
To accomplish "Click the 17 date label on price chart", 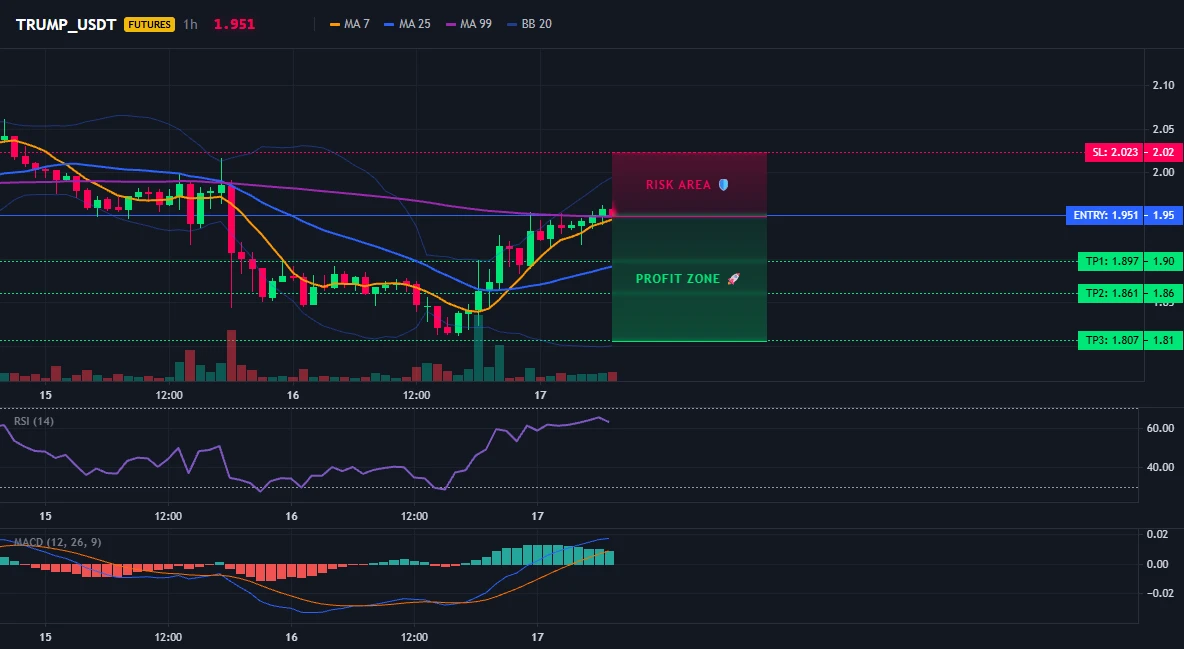I will click(540, 395).
